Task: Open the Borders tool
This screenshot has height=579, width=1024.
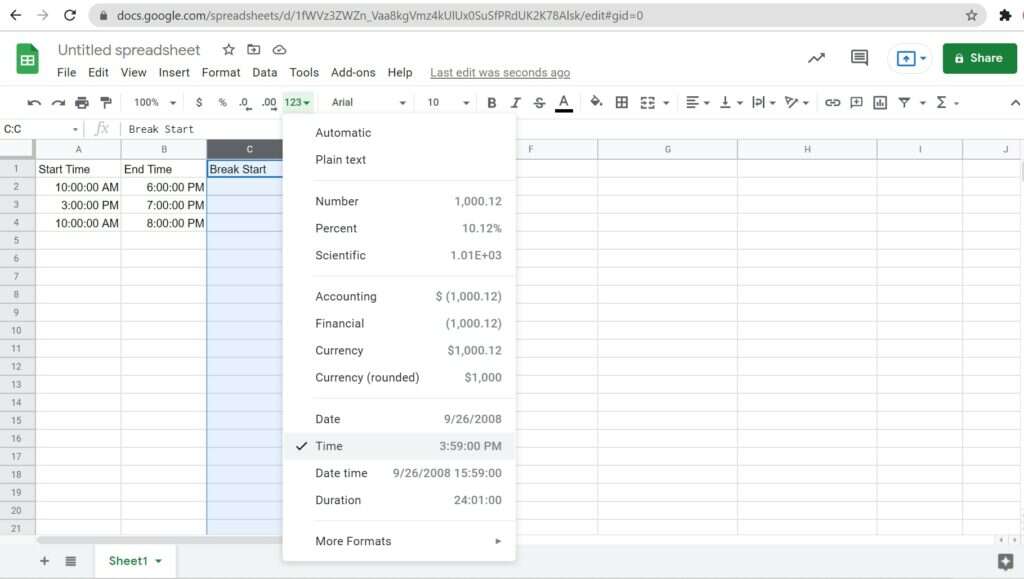Action: pyautogui.click(x=622, y=102)
